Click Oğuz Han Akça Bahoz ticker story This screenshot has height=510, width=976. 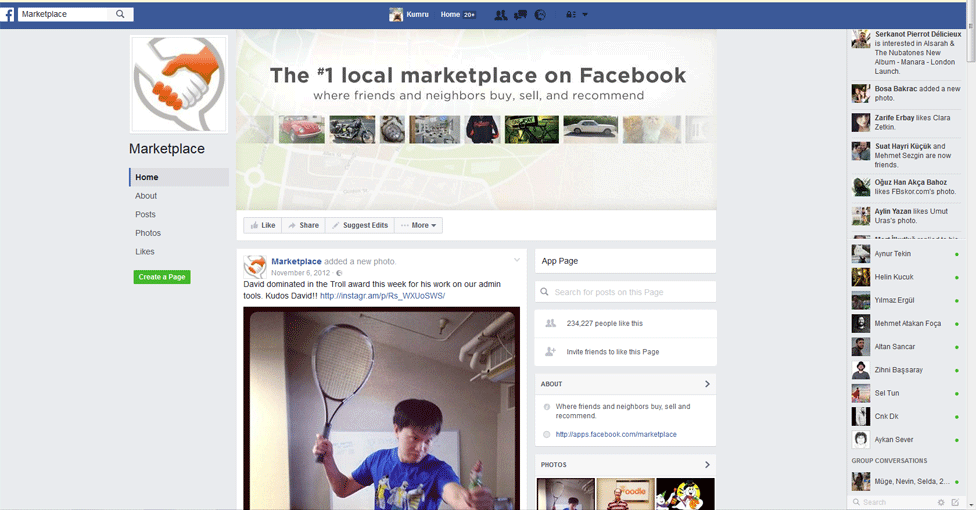[906, 187]
